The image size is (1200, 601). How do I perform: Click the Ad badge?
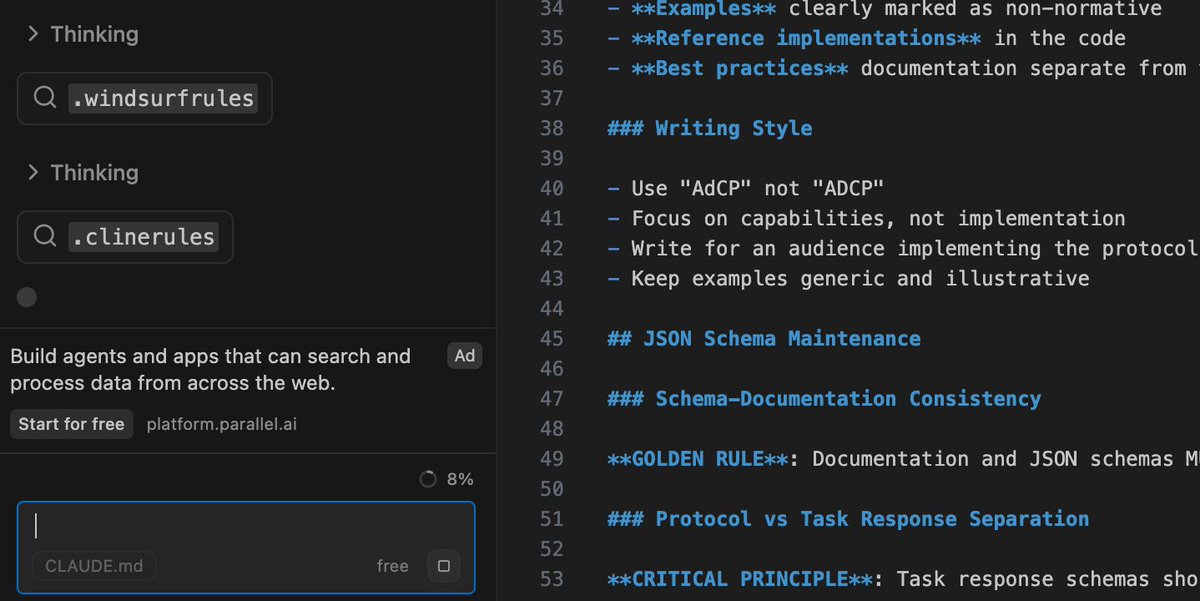[465, 356]
